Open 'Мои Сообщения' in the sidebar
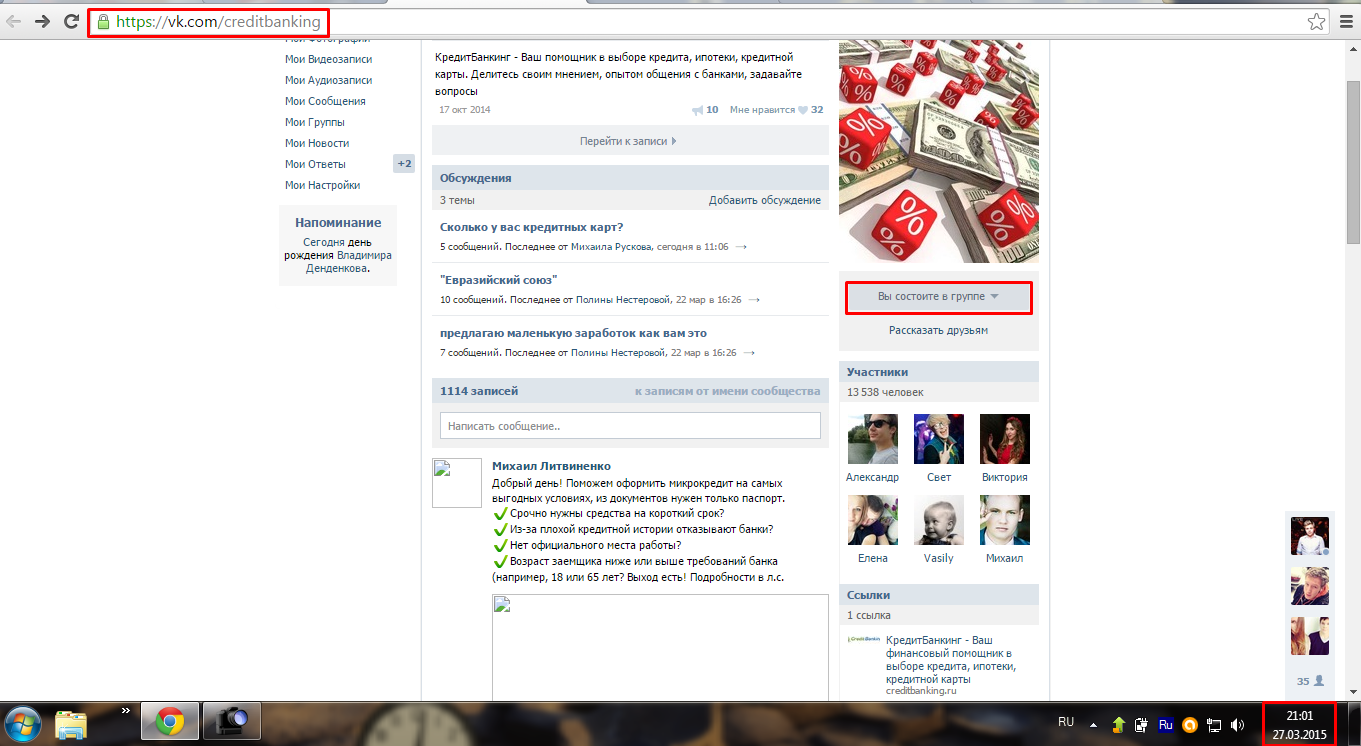This screenshot has width=1361, height=746. (x=325, y=101)
